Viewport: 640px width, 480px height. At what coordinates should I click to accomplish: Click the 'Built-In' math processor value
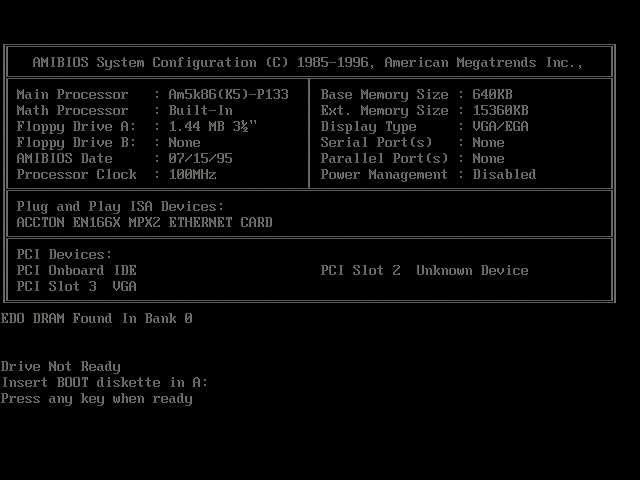click(200, 110)
